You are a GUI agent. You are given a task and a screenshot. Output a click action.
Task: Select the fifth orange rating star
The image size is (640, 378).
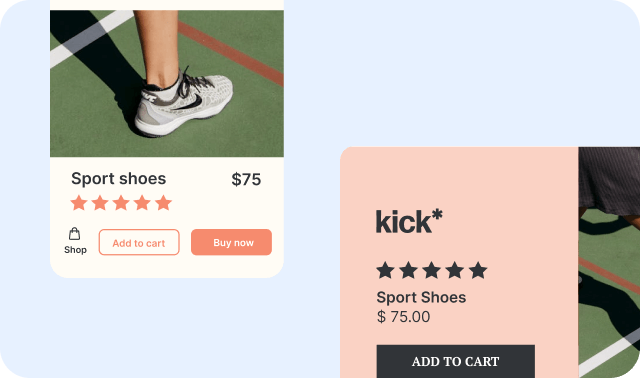164,203
